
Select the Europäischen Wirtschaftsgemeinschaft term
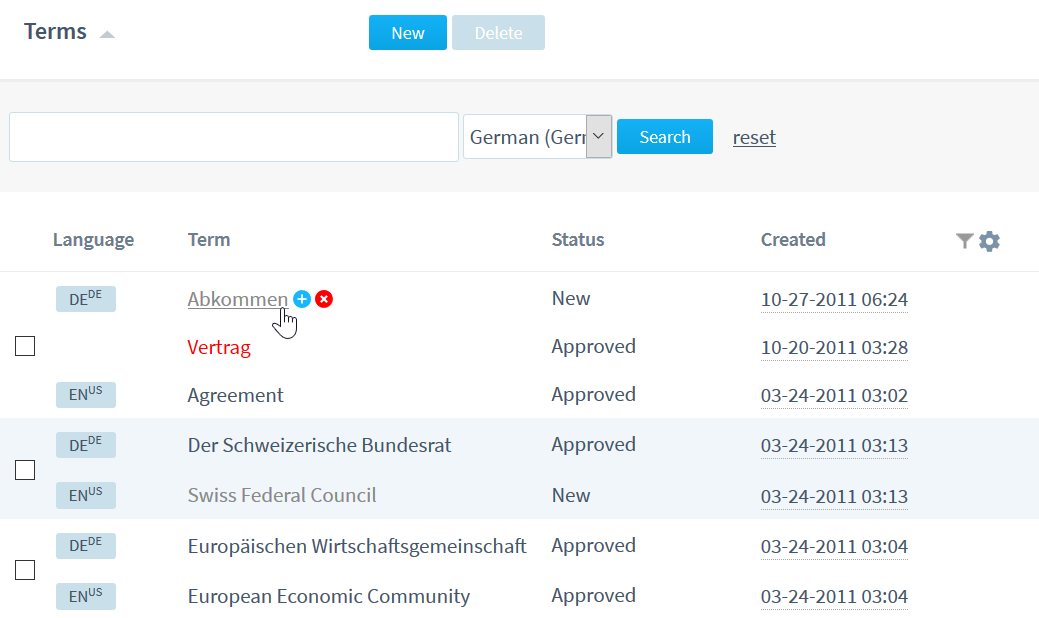357,546
